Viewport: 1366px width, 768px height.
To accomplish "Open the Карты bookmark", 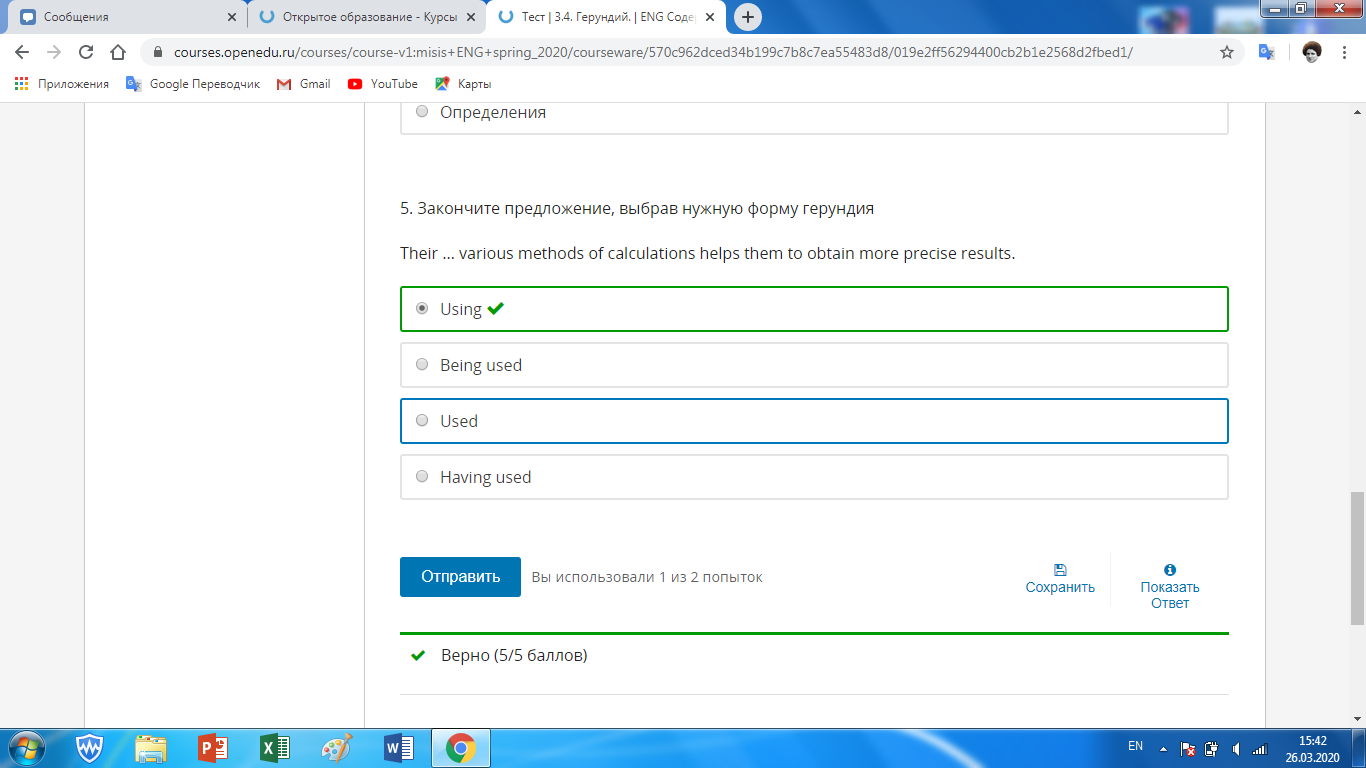I will [x=463, y=84].
